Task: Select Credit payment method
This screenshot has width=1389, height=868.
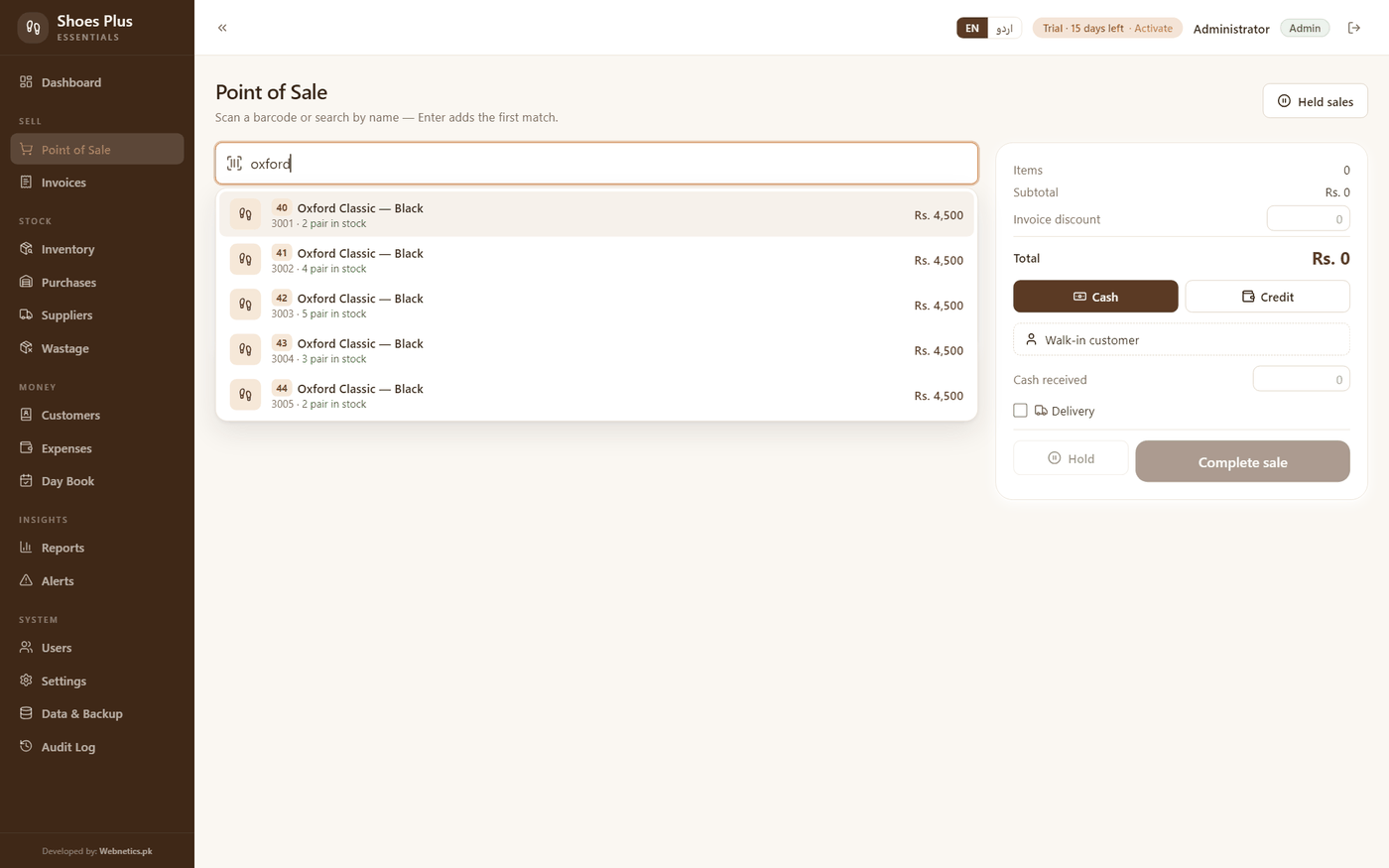Action: [1267, 297]
